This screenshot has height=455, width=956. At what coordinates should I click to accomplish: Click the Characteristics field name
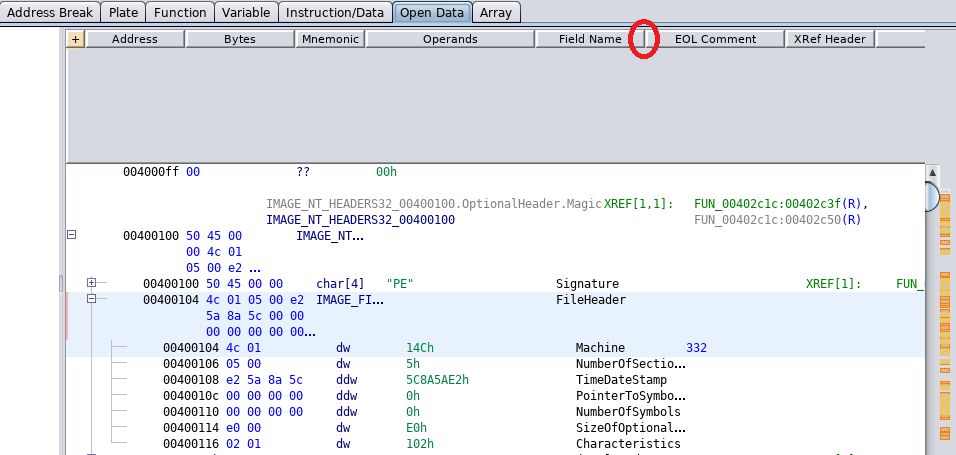coord(628,443)
